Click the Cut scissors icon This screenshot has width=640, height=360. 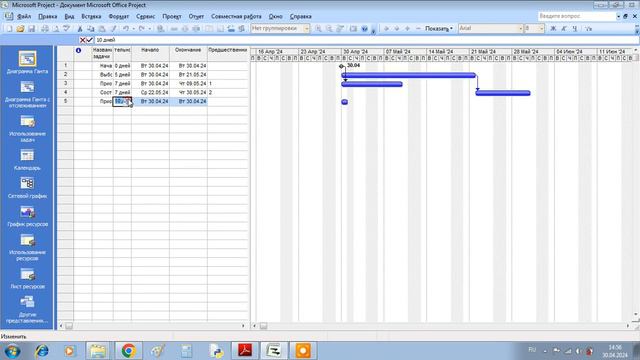coord(80,29)
